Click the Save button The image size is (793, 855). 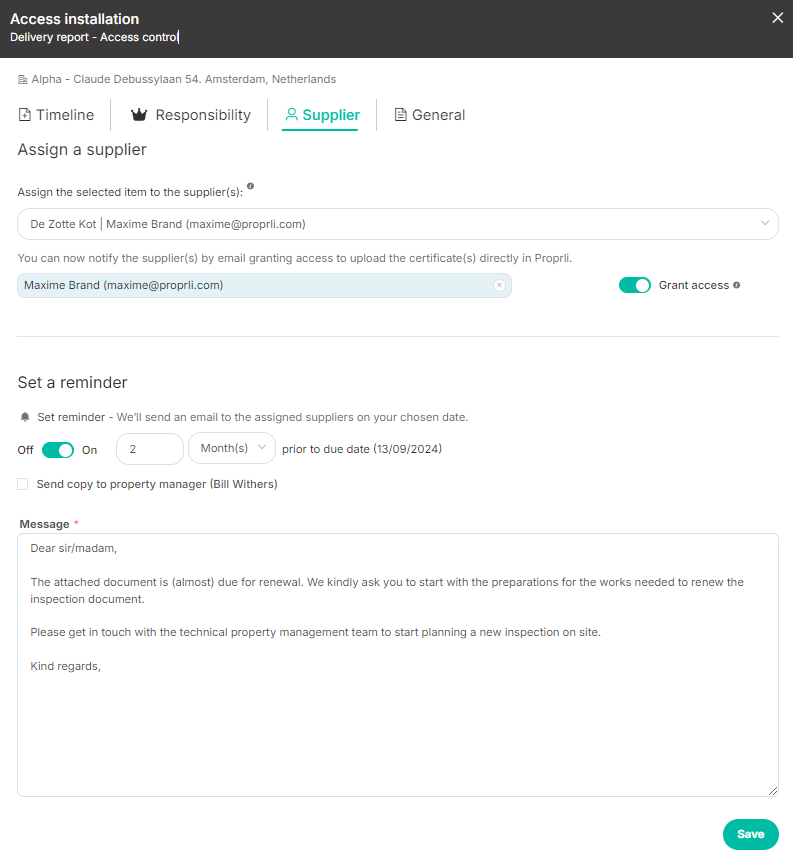coord(750,834)
